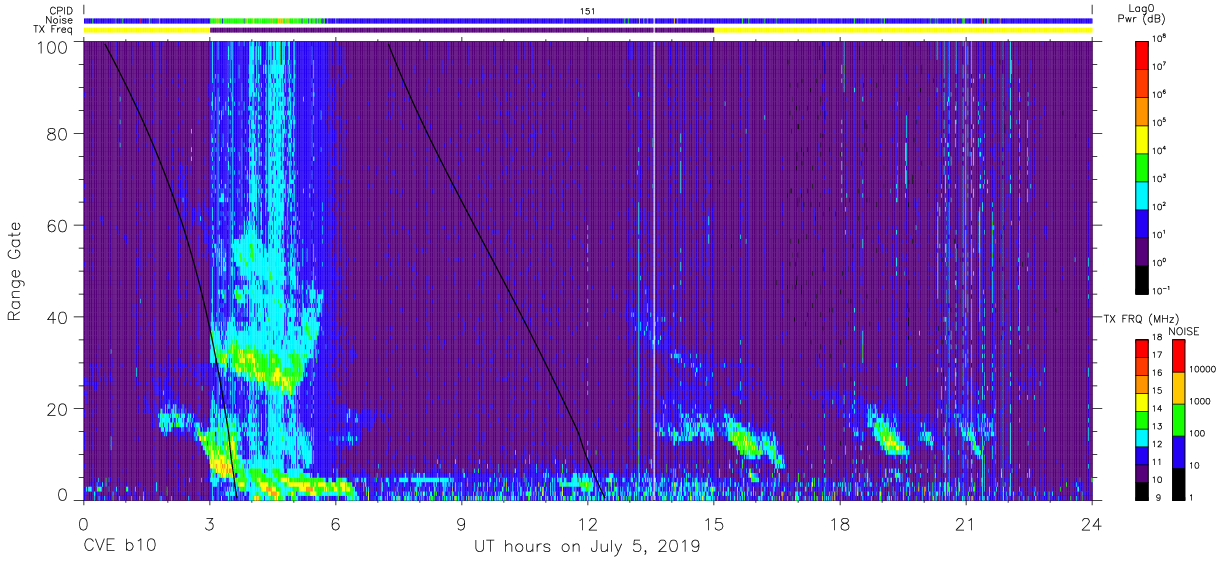Screen dimensions: 1228x567
Task: Click the 24 tick on the UT hours axis
Action: coord(1092,523)
